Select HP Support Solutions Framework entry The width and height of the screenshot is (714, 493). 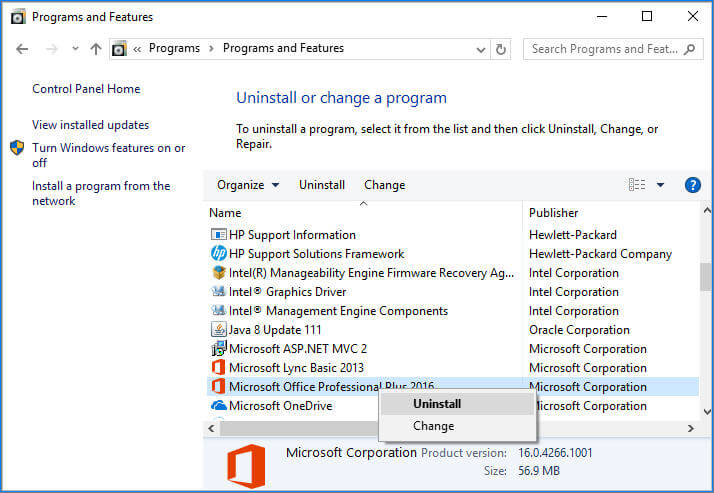click(316, 254)
